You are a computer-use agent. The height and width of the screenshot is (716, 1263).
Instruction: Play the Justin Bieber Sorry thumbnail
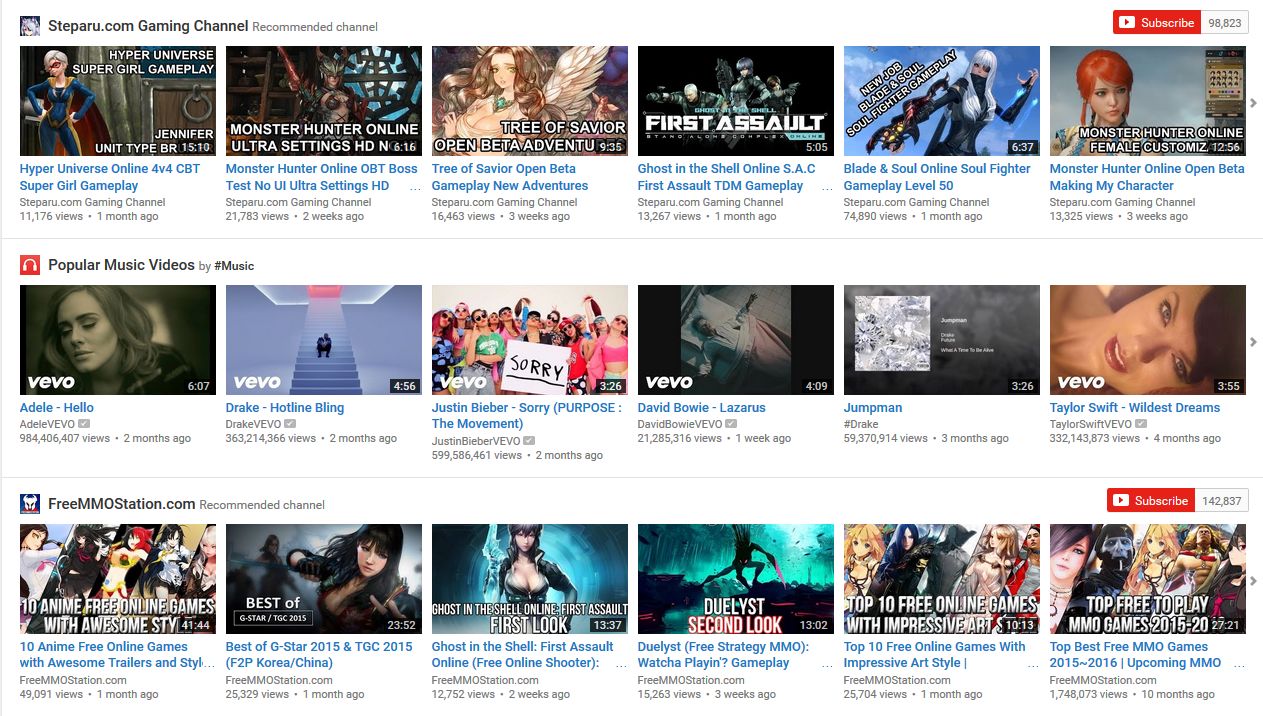(530, 340)
